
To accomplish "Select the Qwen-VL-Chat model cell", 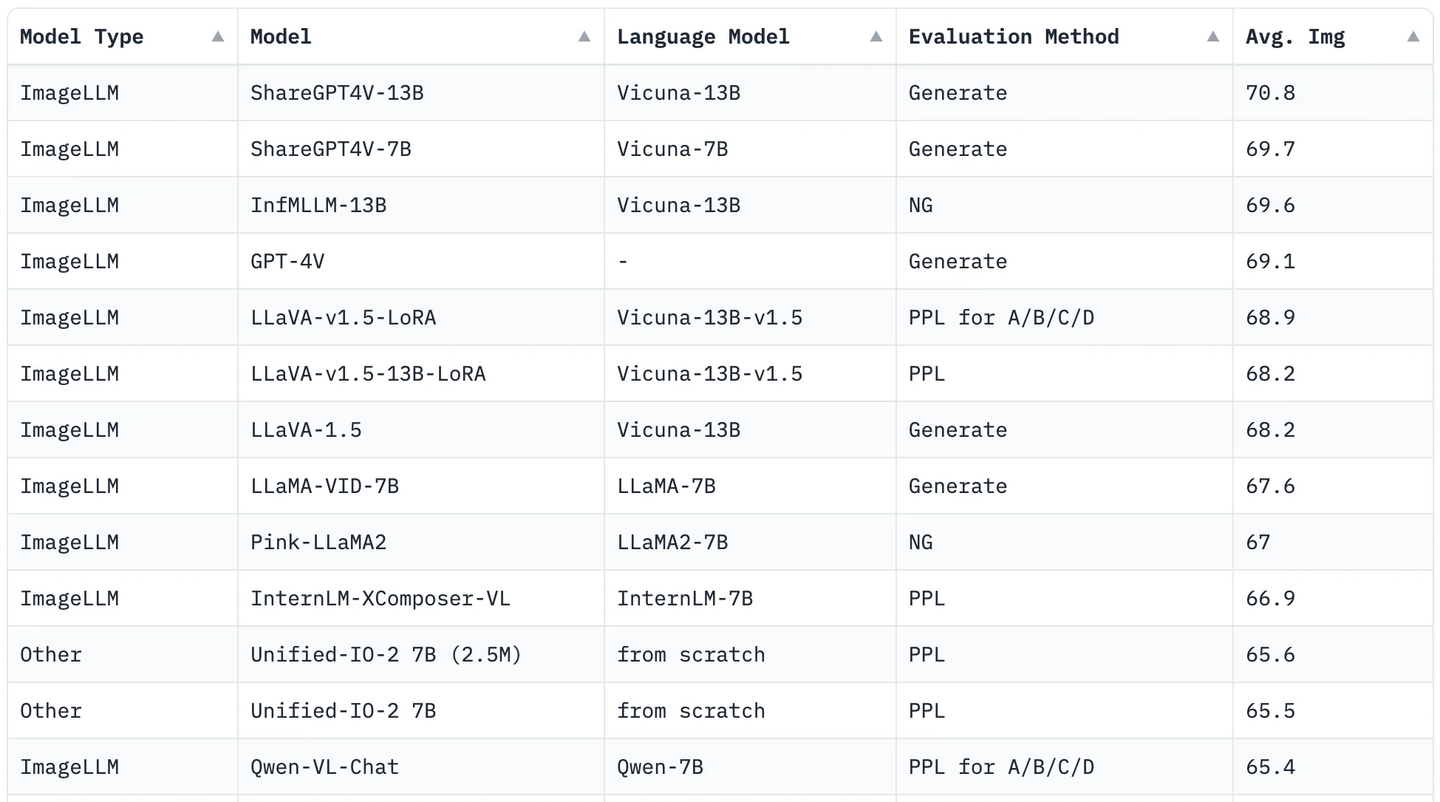I will point(421,767).
